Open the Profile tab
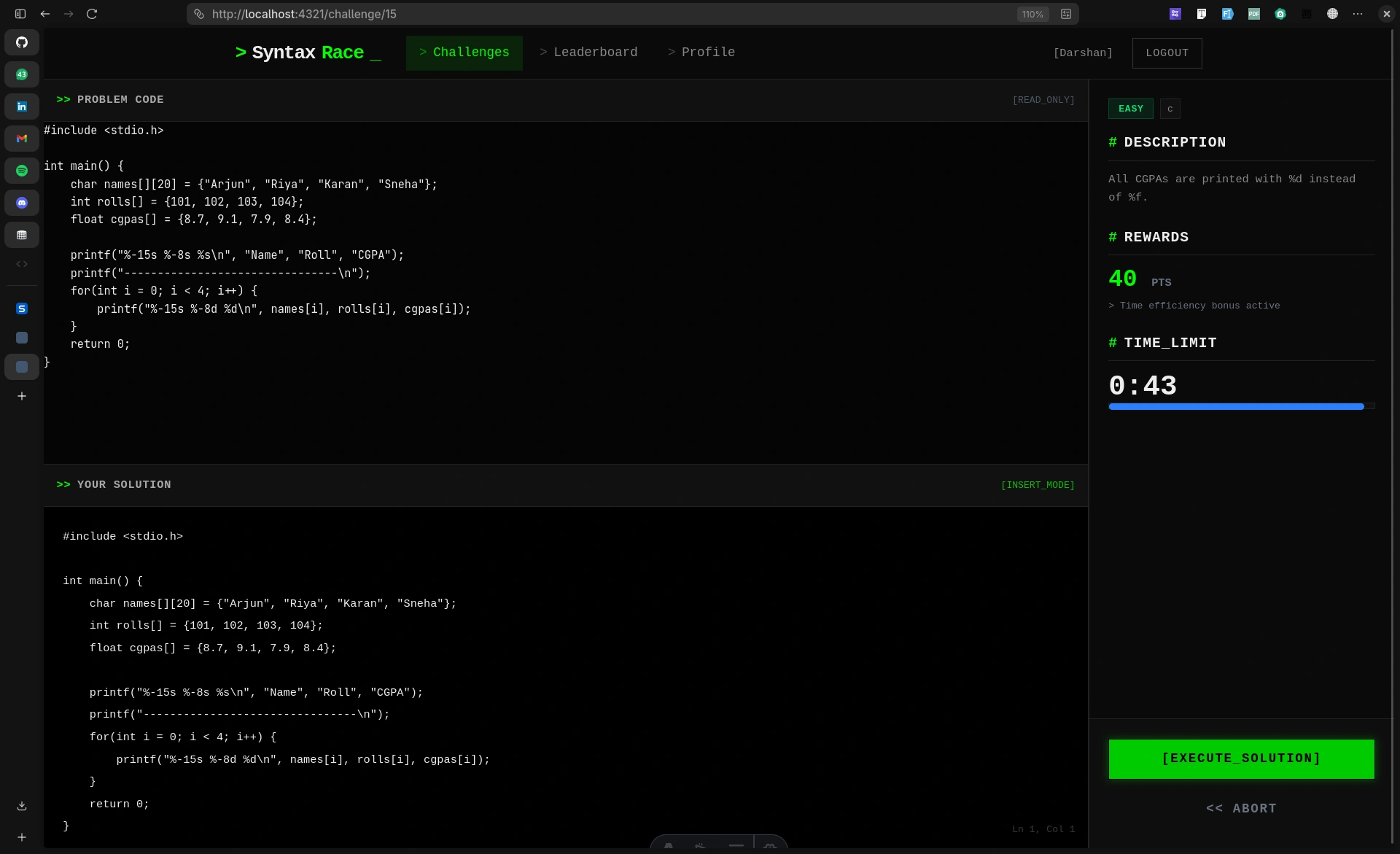 click(x=701, y=52)
